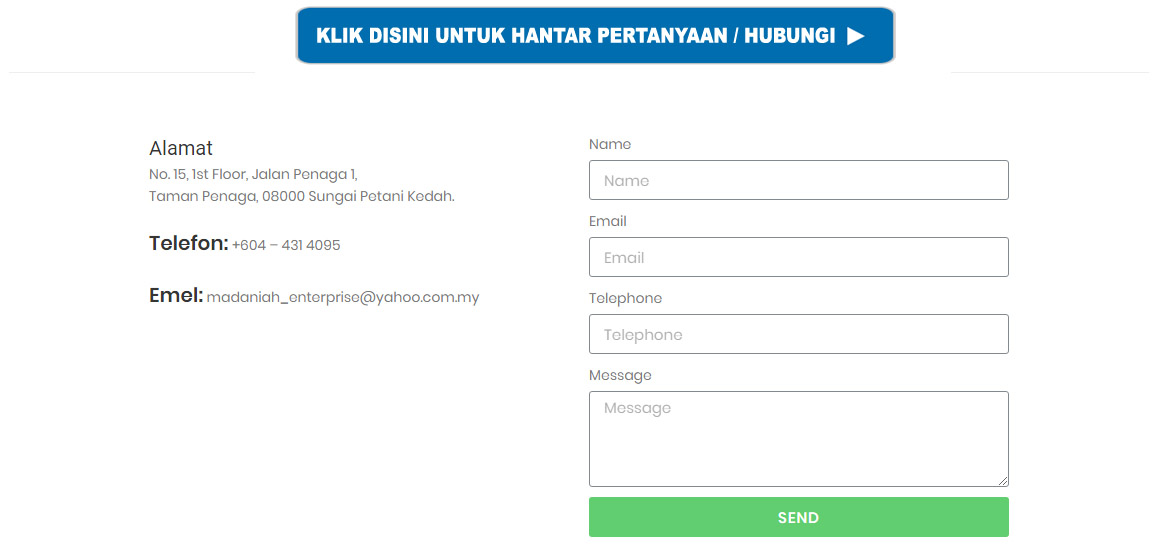Click the Message field label

tap(620, 375)
